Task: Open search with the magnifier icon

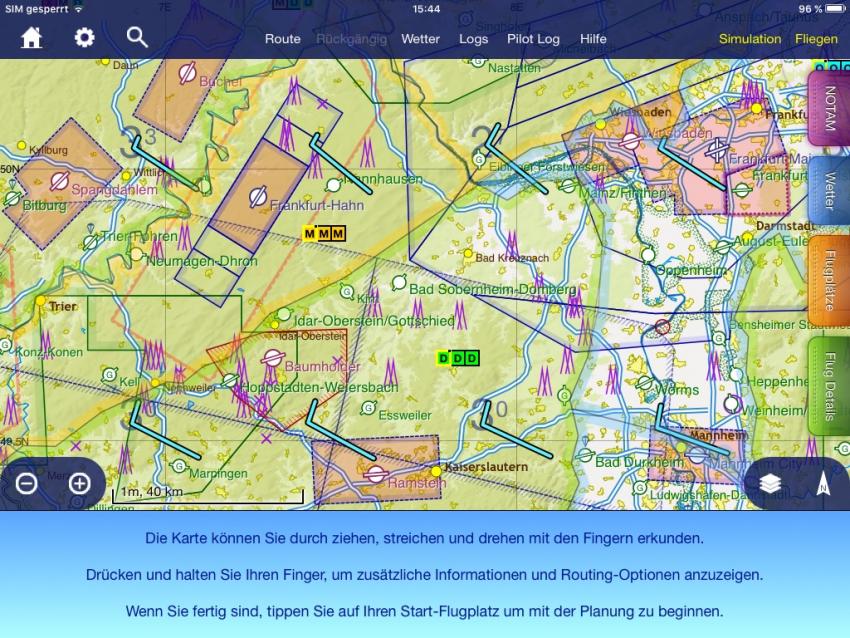Action: [x=137, y=38]
